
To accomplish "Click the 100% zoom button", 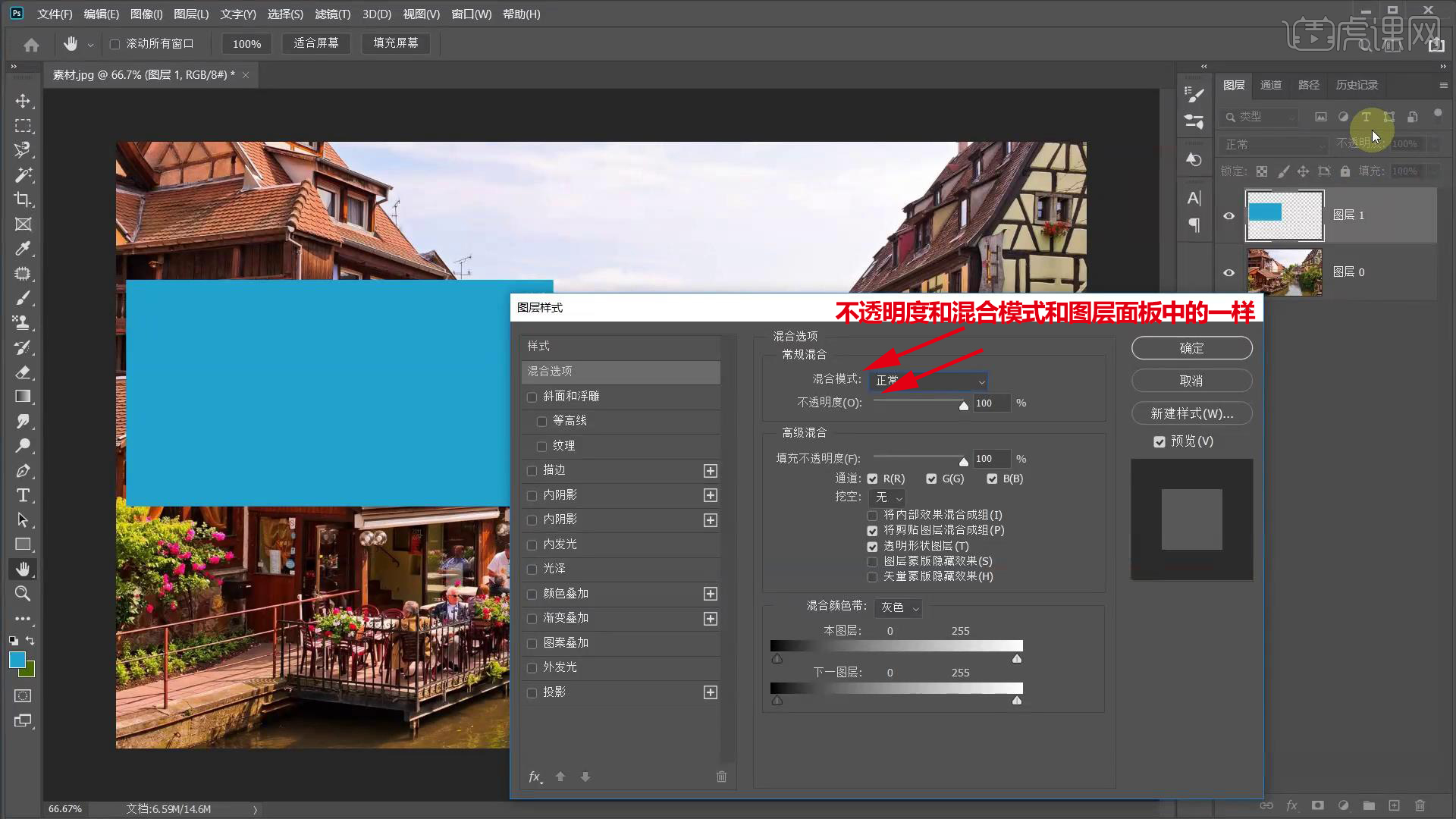I will click(246, 44).
